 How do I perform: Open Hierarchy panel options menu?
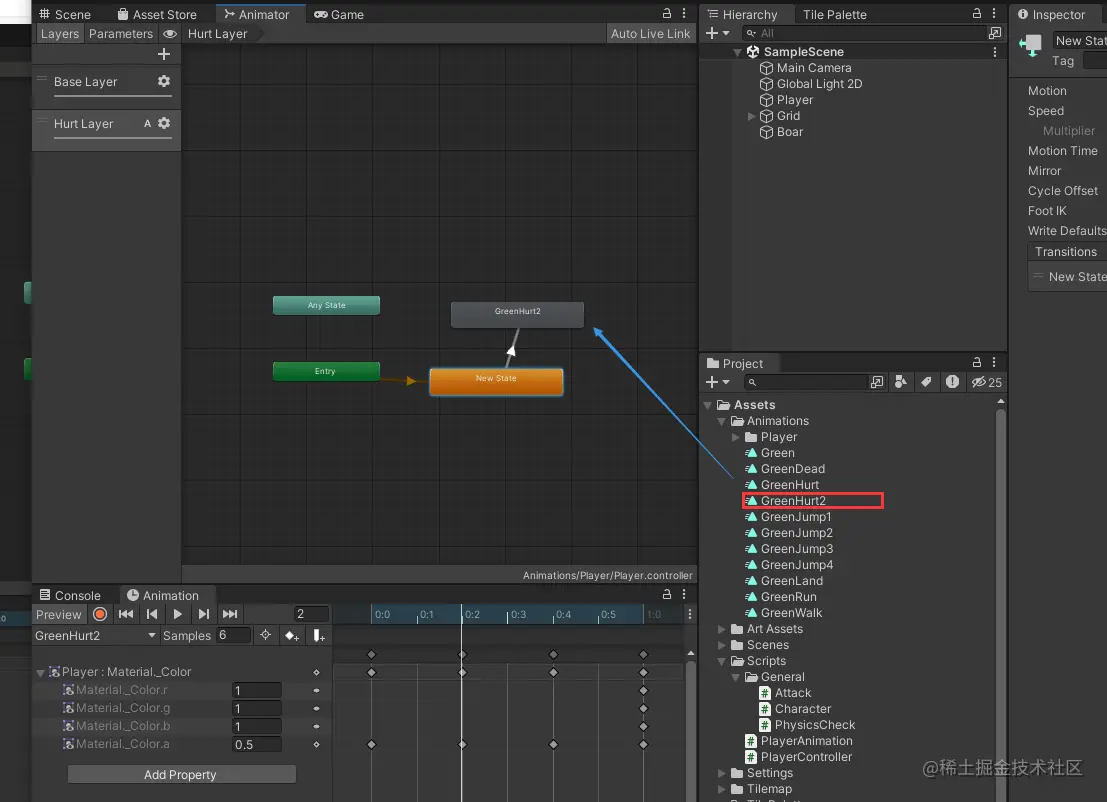tap(994, 13)
